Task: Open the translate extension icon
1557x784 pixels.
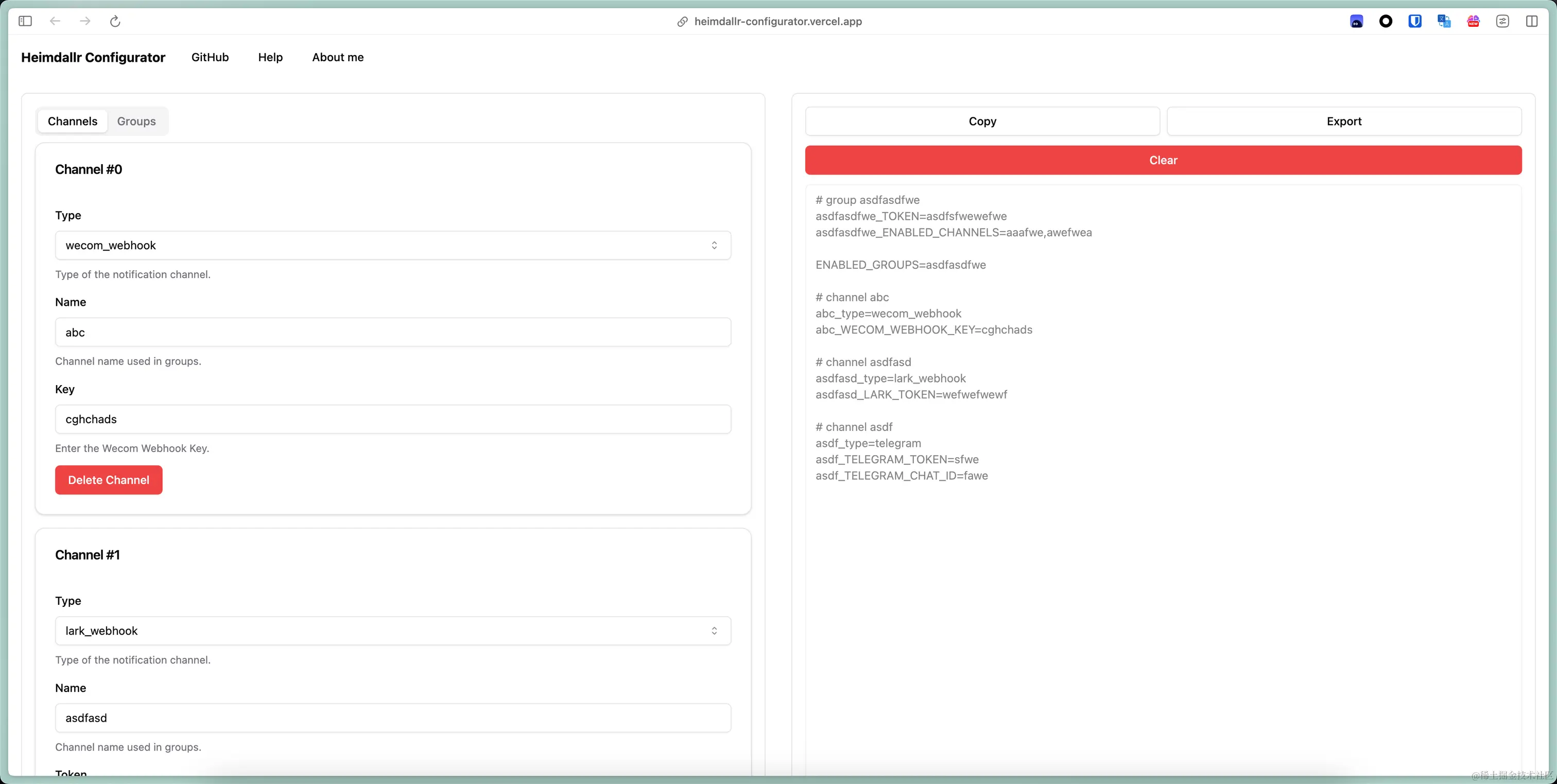Action: point(1444,21)
